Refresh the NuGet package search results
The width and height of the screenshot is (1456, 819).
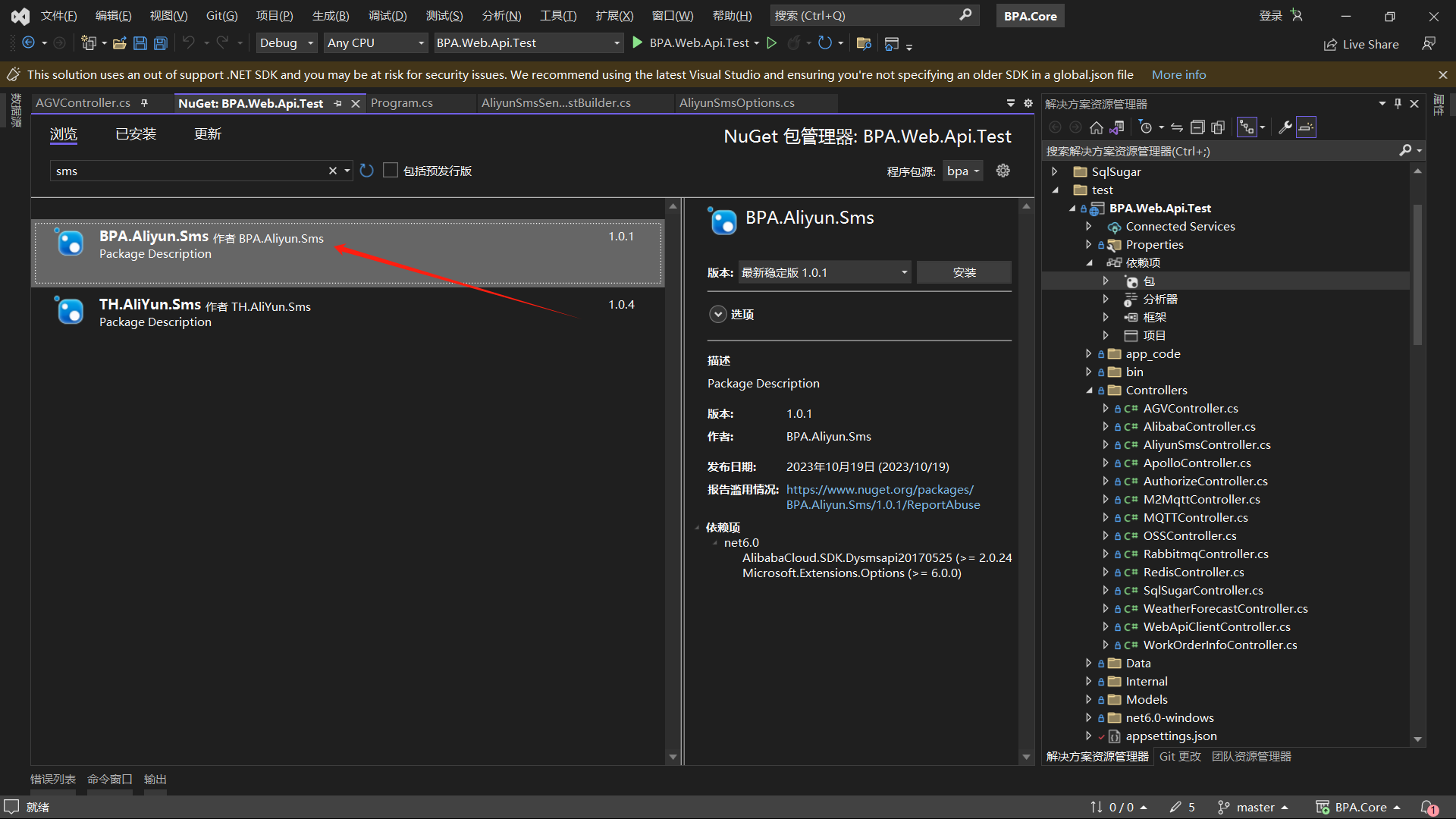367,171
